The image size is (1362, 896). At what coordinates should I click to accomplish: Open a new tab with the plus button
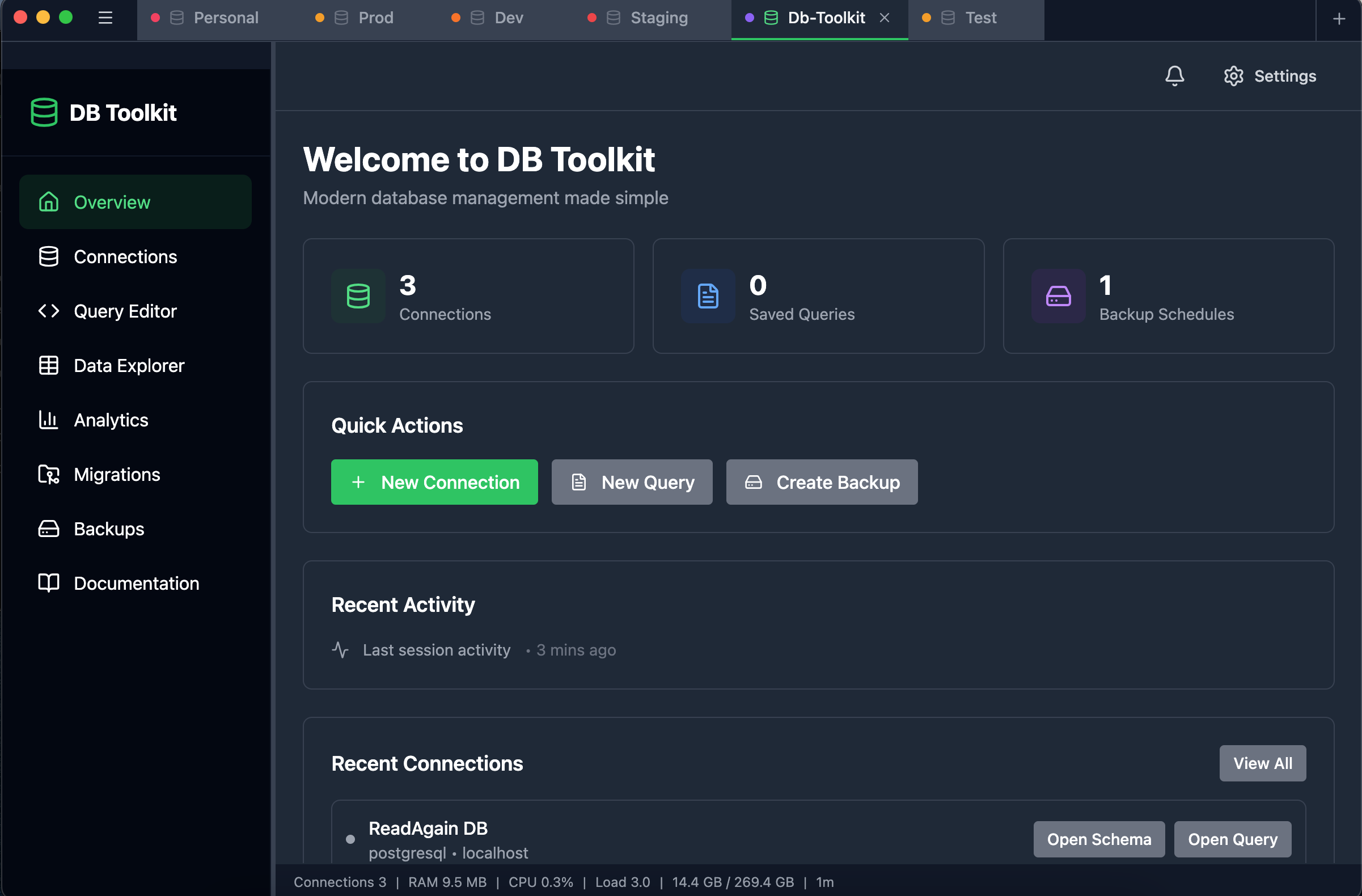tap(1339, 18)
